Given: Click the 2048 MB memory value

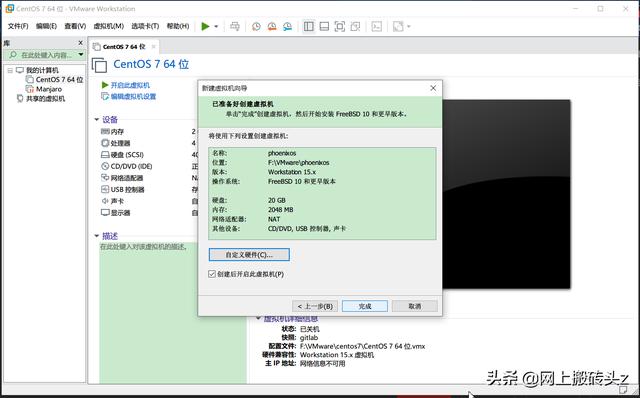Looking at the screenshot, I should click(280, 210).
